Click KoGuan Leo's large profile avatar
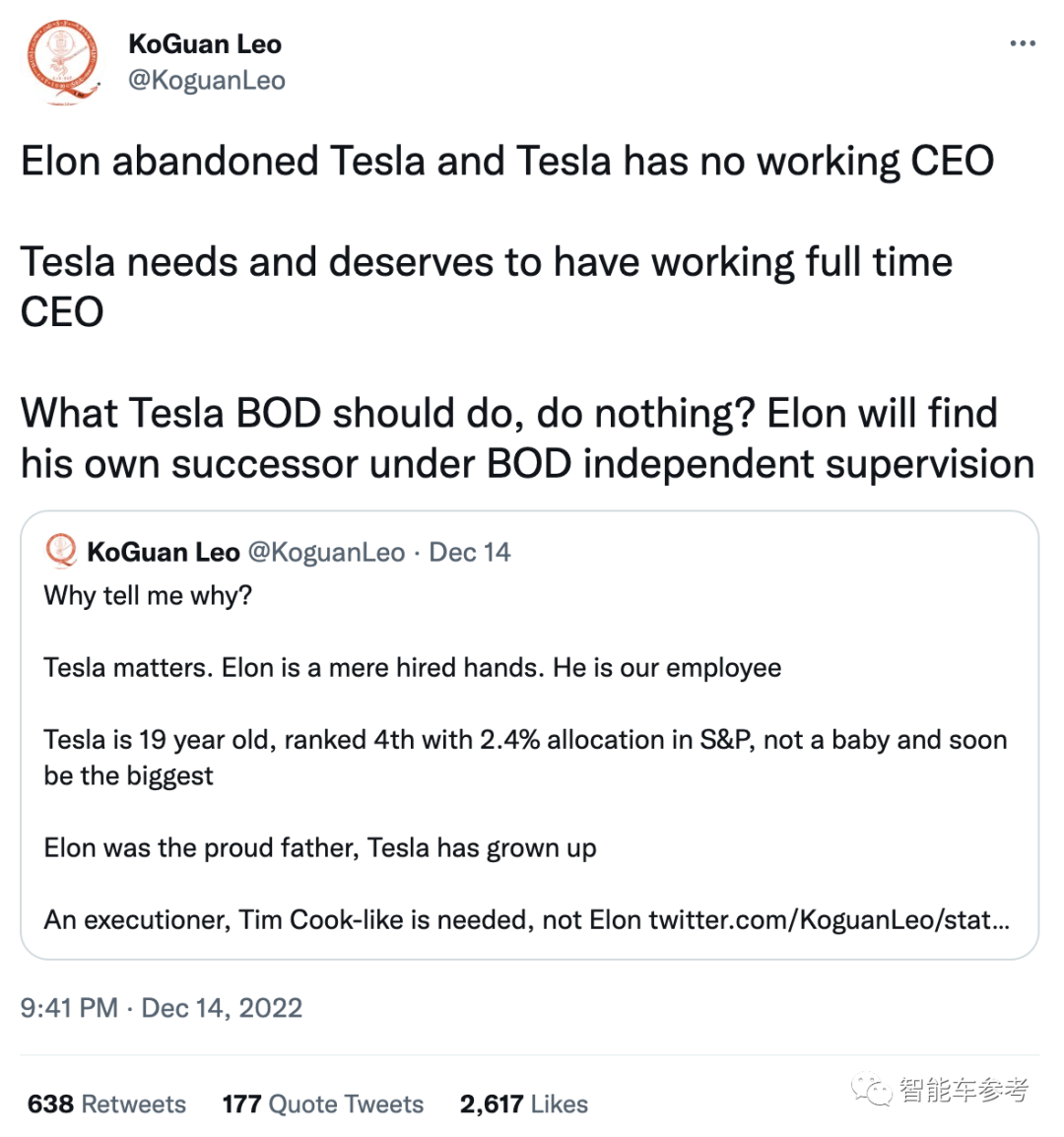 (63, 62)
